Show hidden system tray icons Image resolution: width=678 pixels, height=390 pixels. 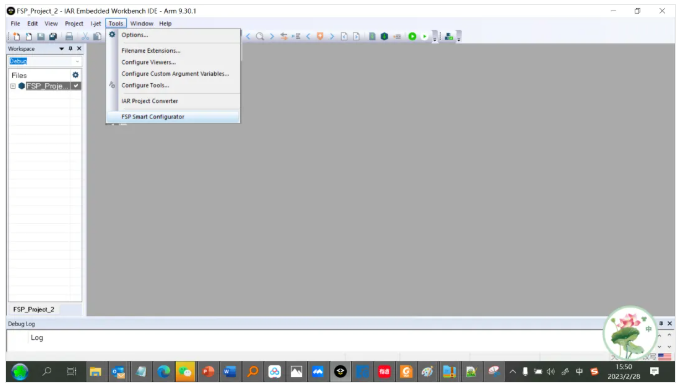[x=512, y=371]
